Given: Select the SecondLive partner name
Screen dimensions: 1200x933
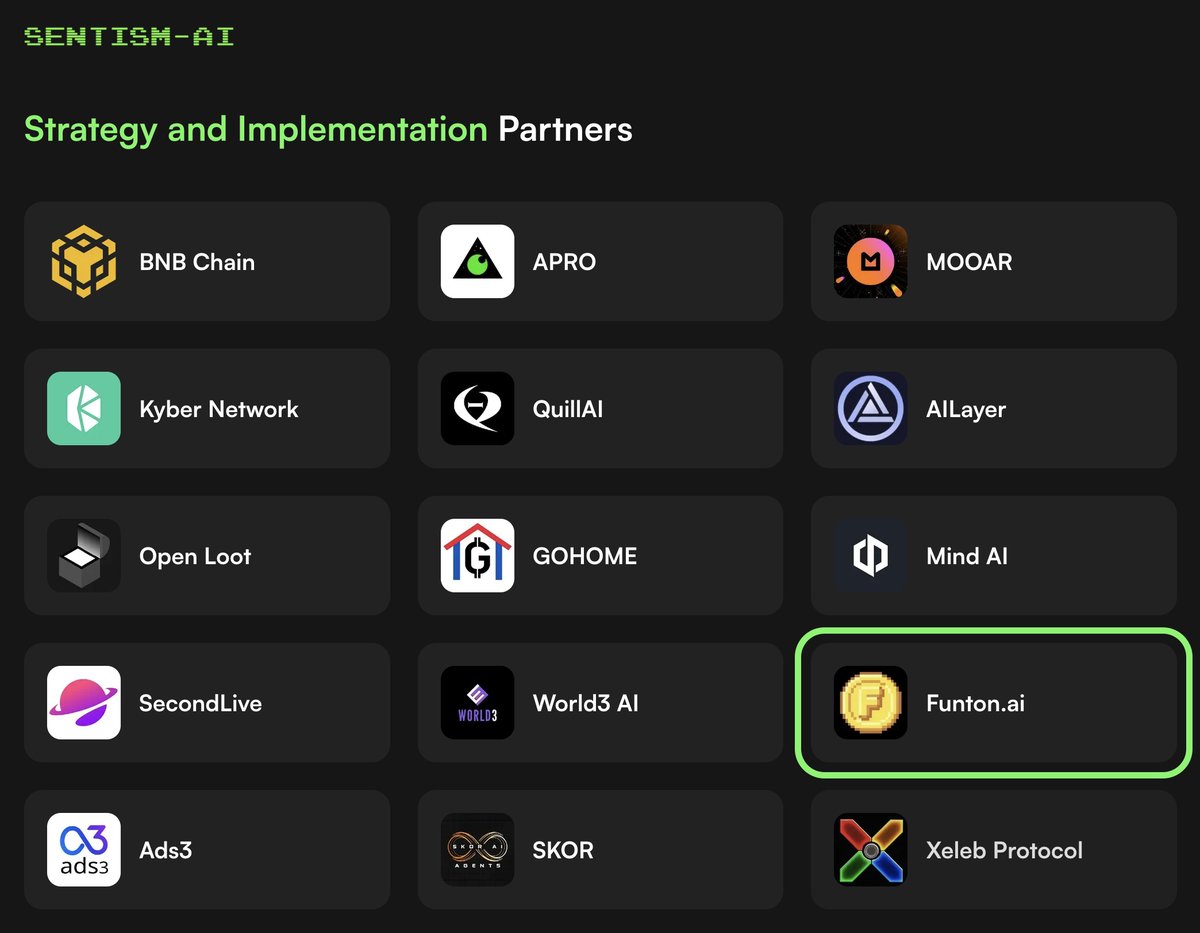Looking at the screenshot, I should coord(200,703).
